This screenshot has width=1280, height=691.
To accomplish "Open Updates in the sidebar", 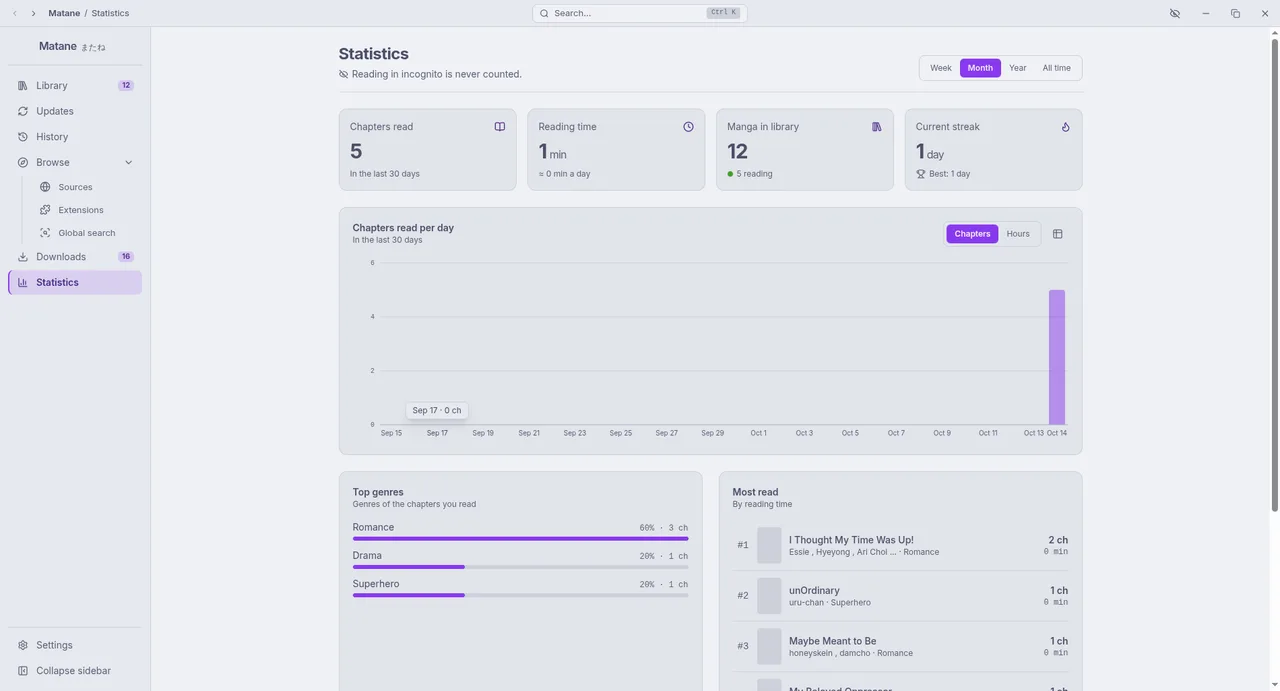I will point(75,111).
